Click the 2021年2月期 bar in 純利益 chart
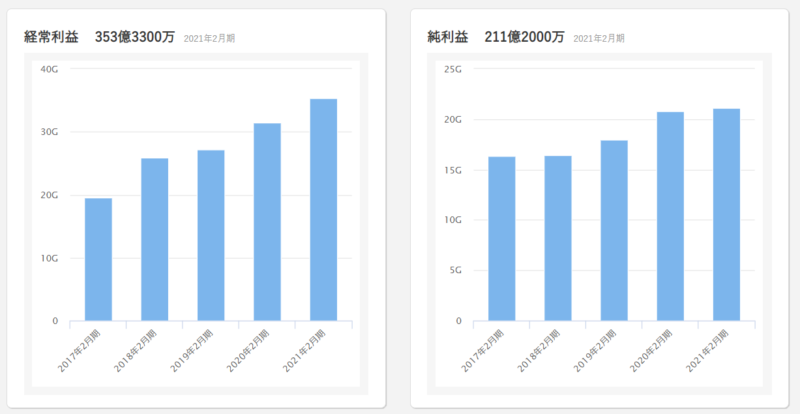800x414 pixels. coord(727,215)
